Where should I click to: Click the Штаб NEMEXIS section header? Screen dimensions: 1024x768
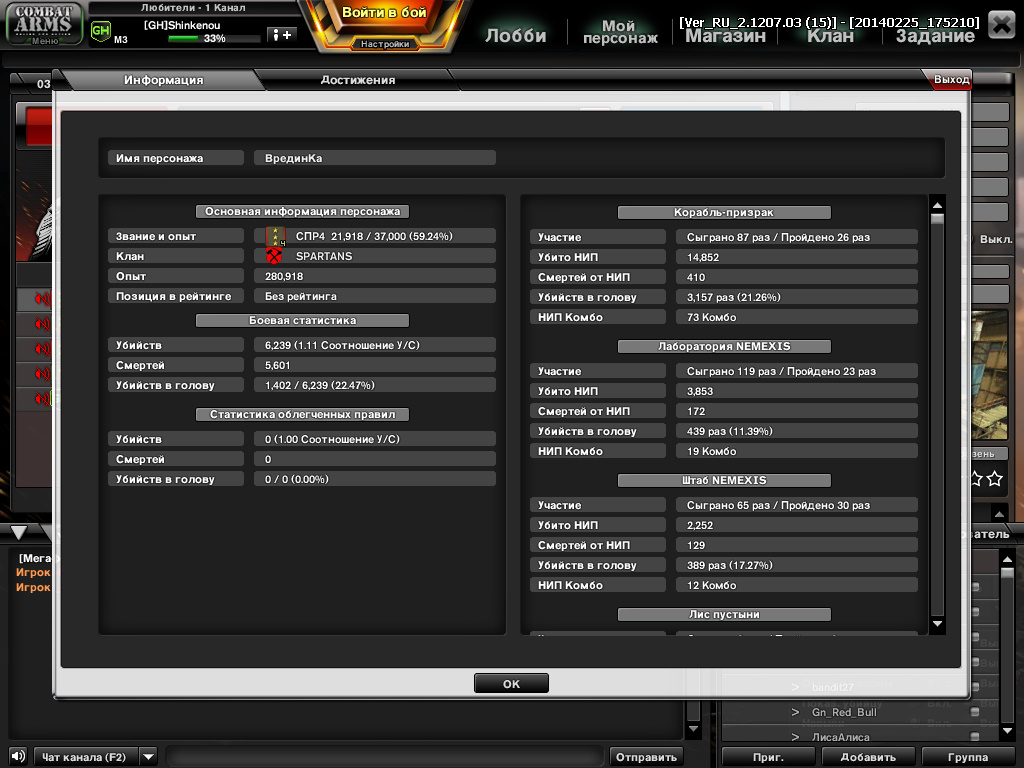click(724, 480)
